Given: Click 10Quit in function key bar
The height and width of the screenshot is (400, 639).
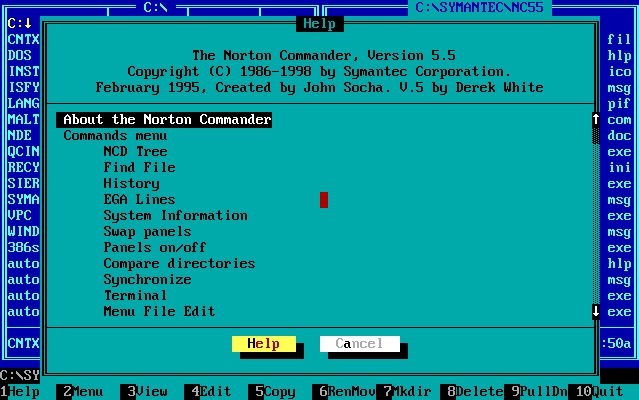Looking at the screenshot, I should (595, 392).
